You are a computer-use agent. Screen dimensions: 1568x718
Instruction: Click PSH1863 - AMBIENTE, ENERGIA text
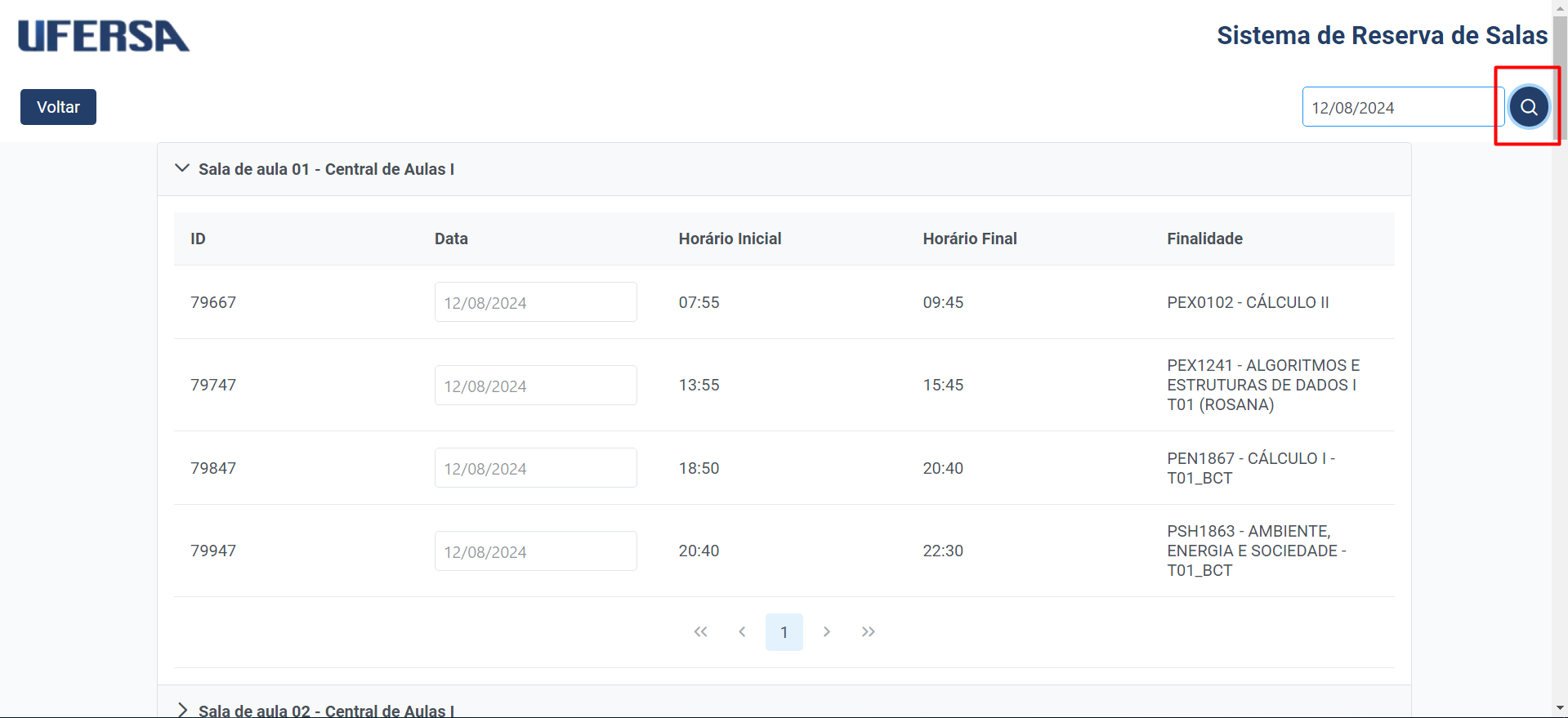tap(1257, 551)
